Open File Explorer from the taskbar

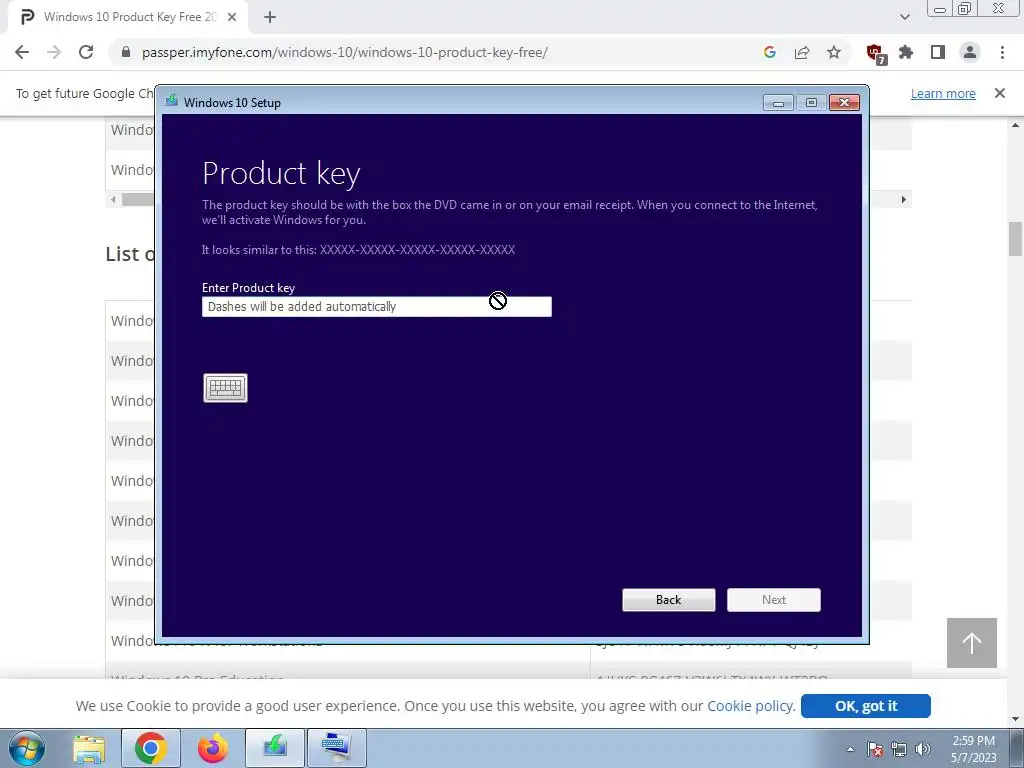[x=89, y=748]
